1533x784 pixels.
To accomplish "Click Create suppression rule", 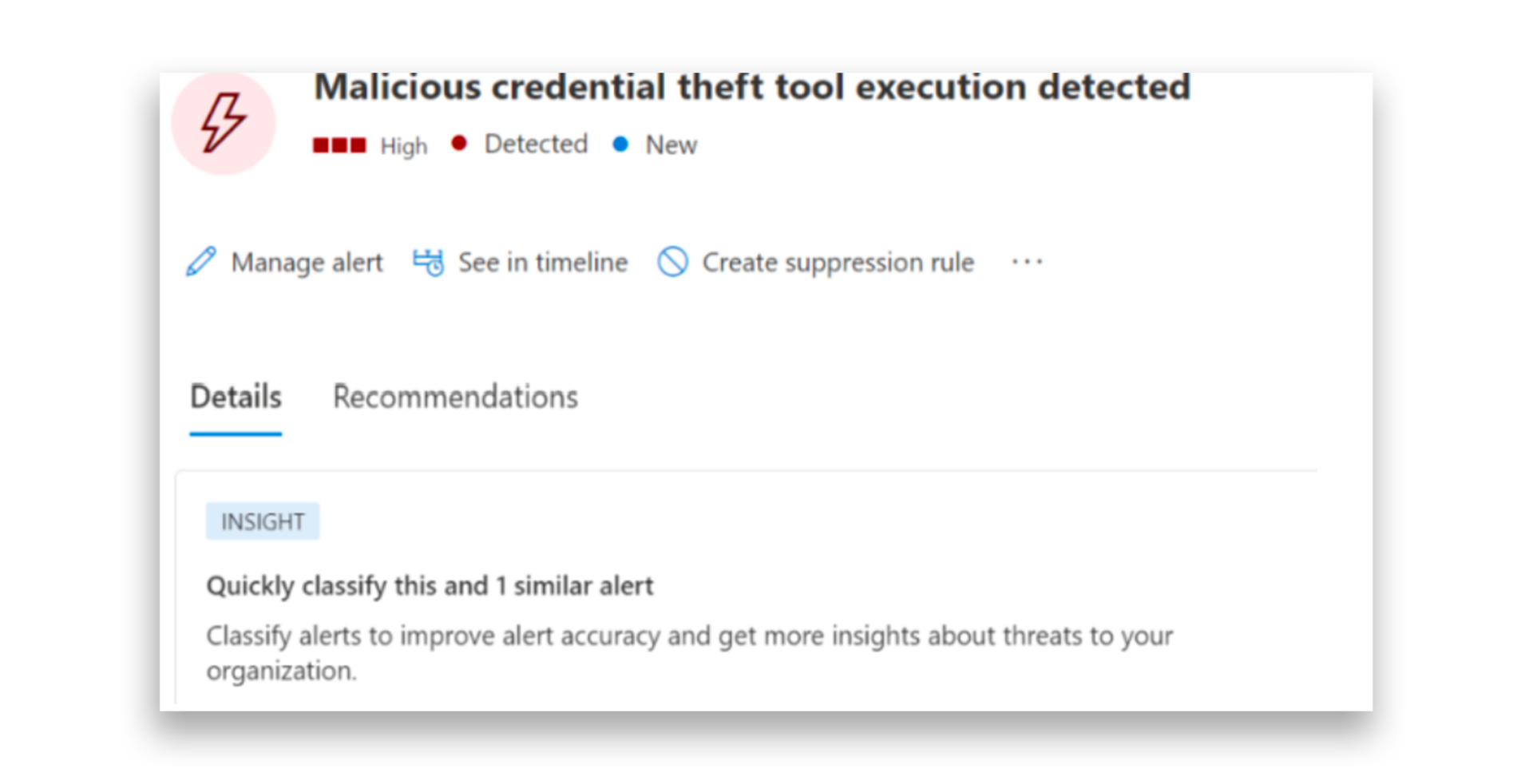I will [837, 262].
